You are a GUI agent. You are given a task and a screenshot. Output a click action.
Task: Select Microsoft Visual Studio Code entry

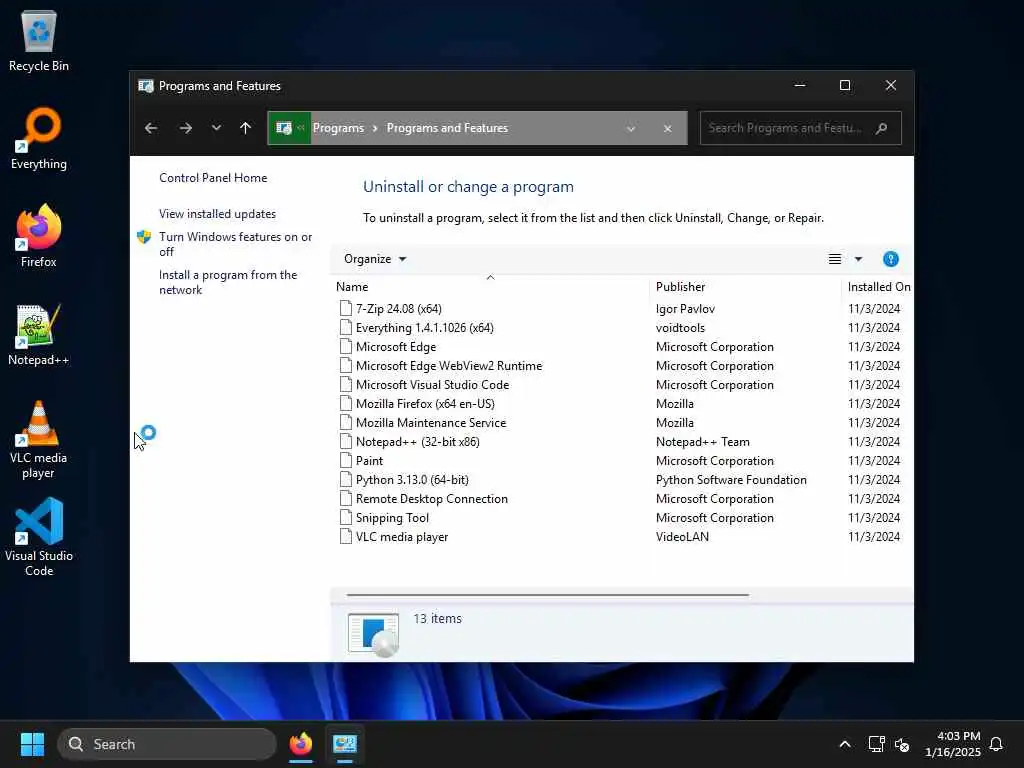click(432, 385)
